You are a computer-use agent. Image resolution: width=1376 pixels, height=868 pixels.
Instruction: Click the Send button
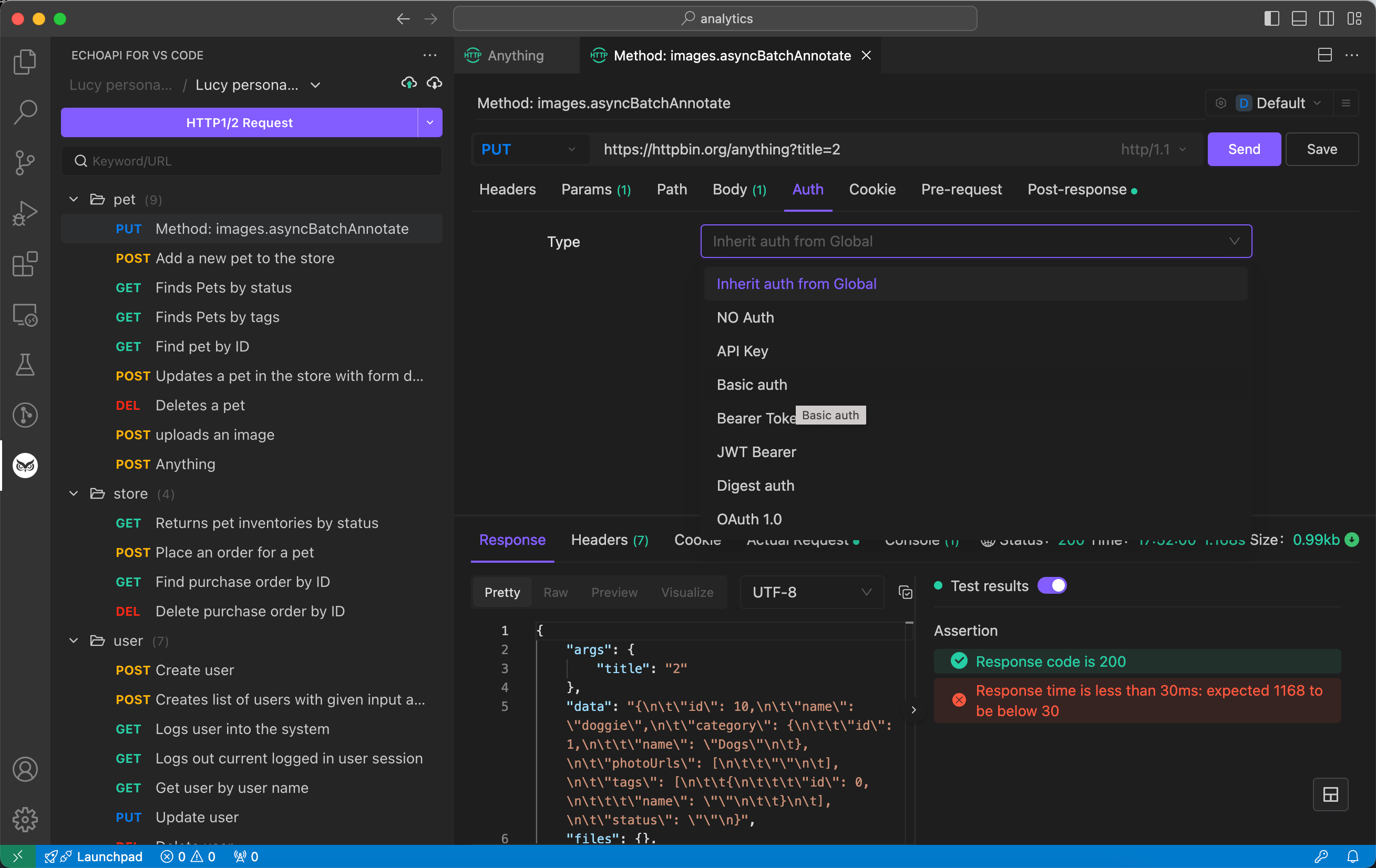coord(1244,149)
